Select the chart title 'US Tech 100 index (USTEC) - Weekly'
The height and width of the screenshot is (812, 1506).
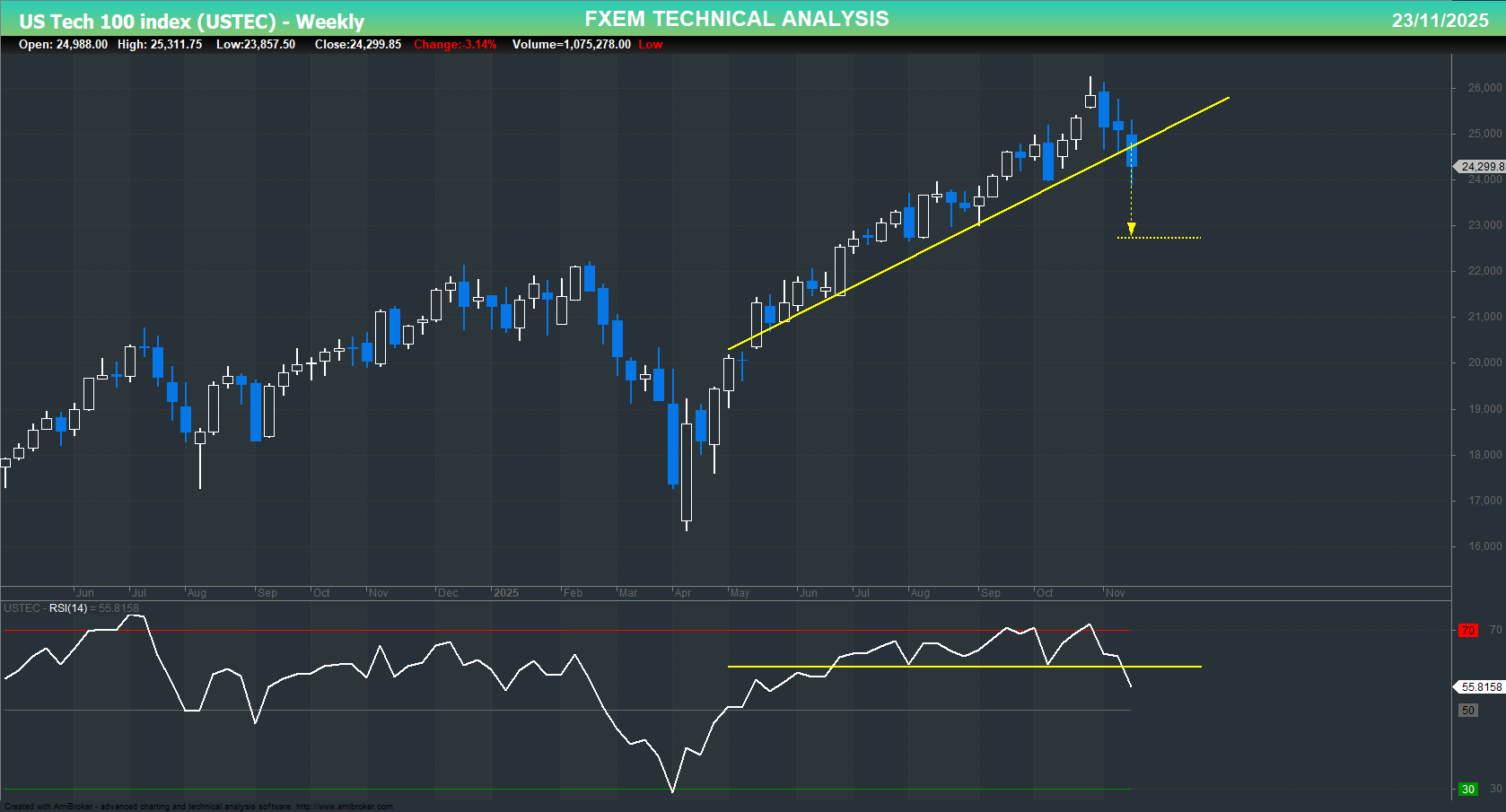click(x=191, y=21)
